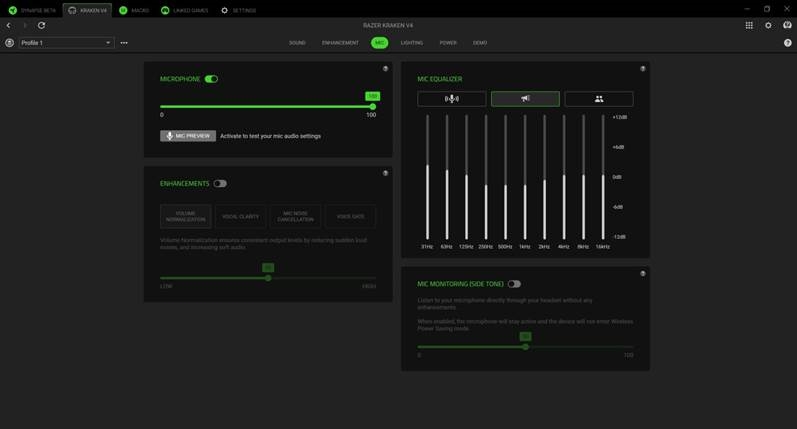797x429 pixels.
Task: Click the Razer Kraken V4 title text
Action: [x=388, y=25]
